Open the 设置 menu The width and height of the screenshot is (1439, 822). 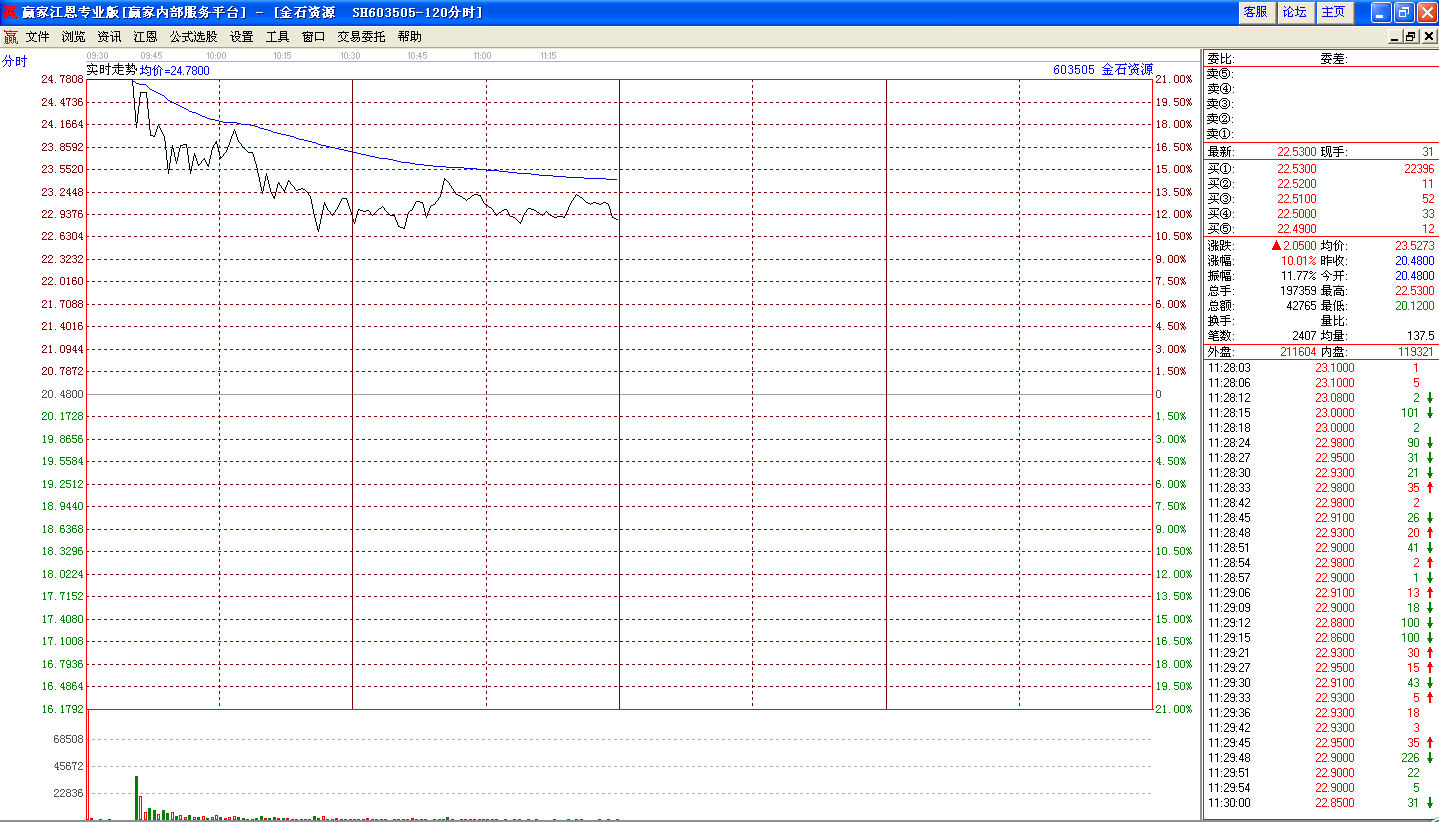click(x=241, y=37)
